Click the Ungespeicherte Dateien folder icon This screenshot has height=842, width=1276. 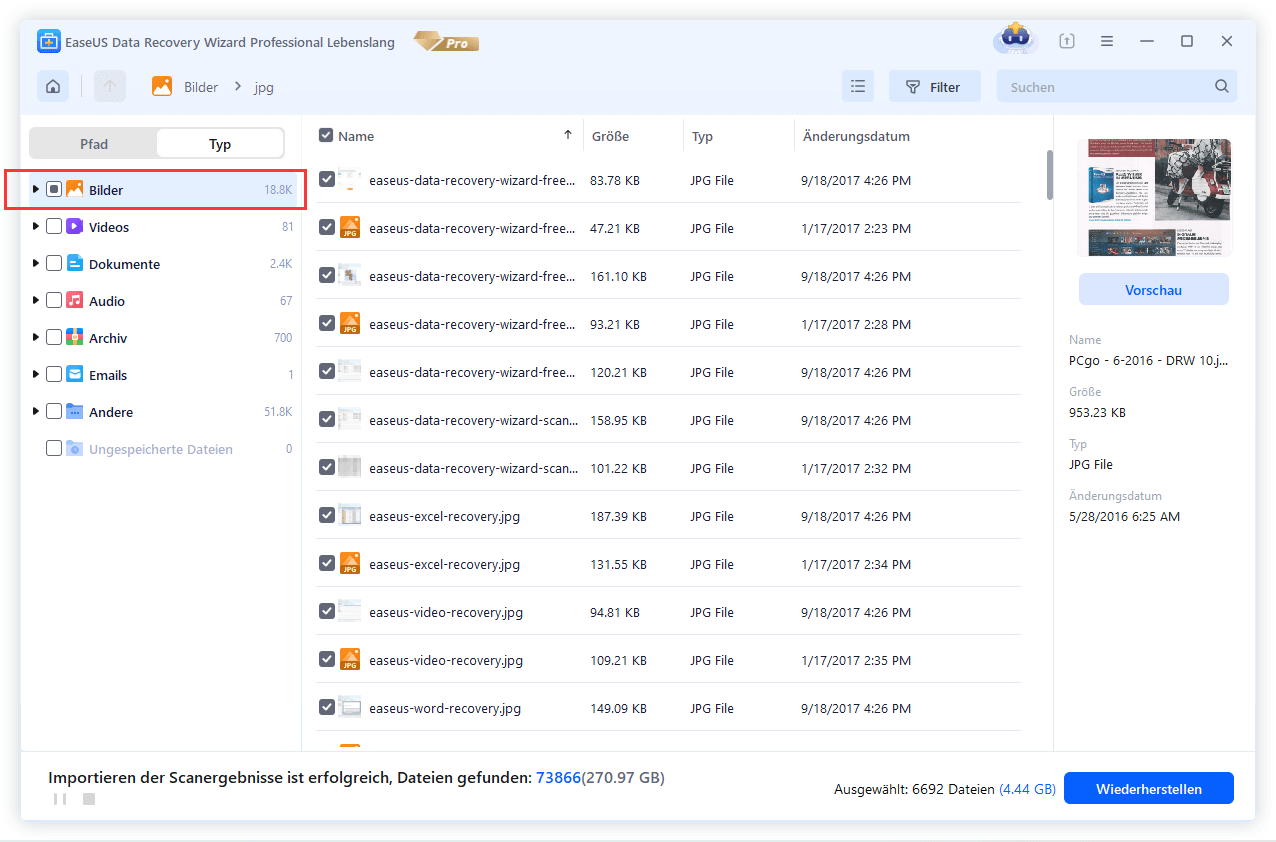[x=74, y=449]
